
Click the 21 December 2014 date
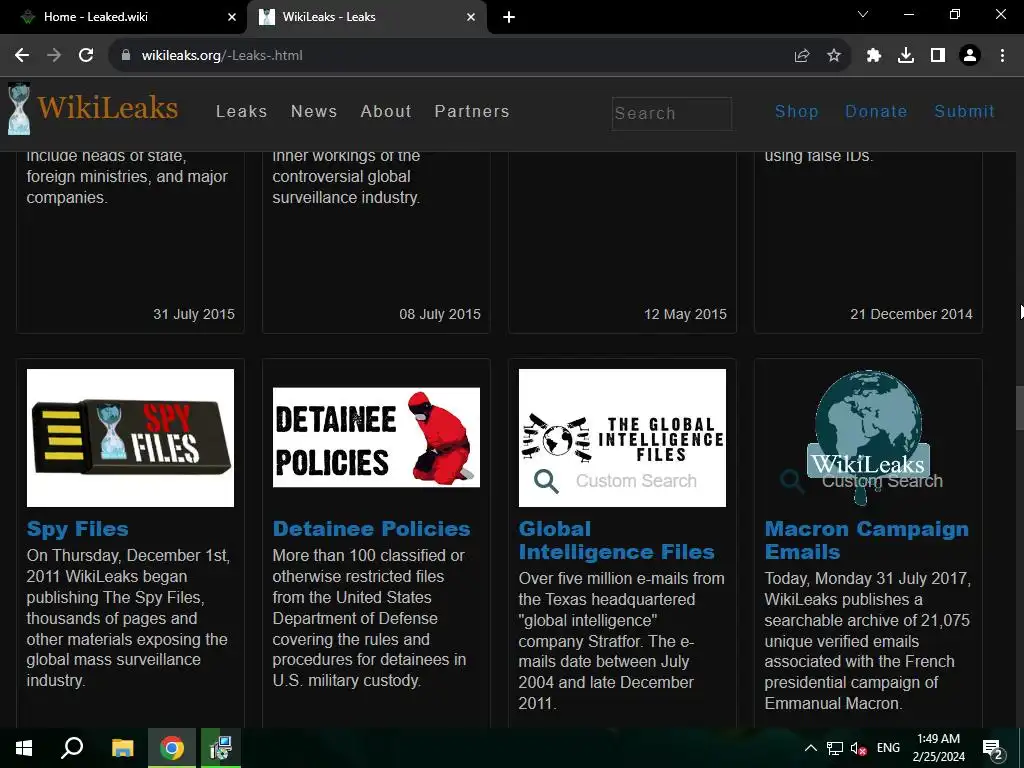point(912,314)
